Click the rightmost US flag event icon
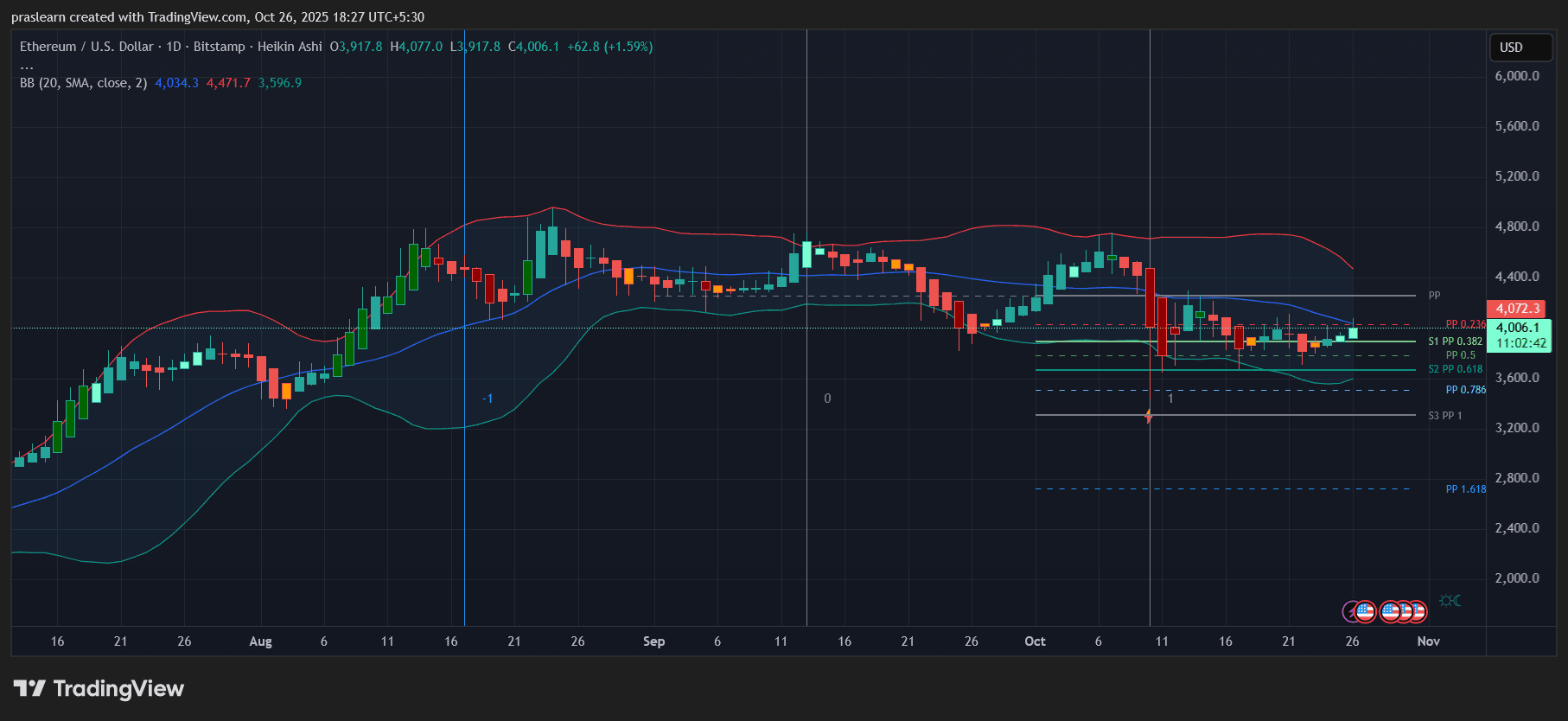This screenshot has height=721, width=1568. 1417,612
